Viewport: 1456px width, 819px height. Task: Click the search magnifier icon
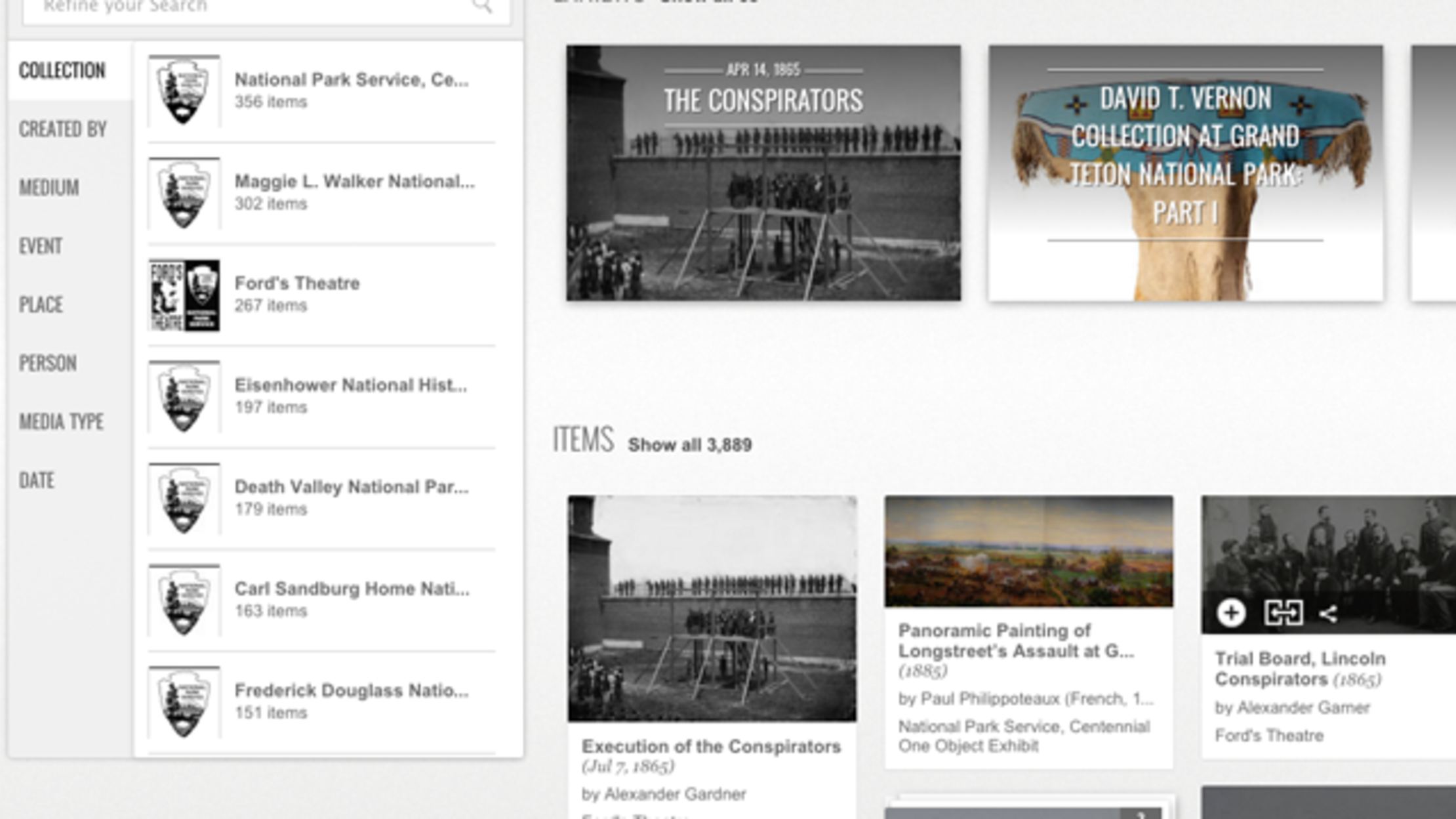pos(482,7)
